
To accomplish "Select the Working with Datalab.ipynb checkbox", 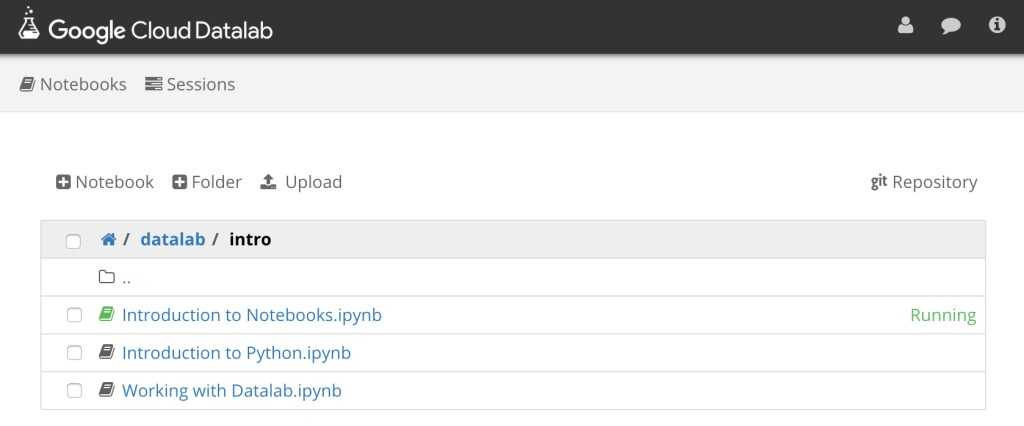I will pyautogui.click(x=74, y=391).
